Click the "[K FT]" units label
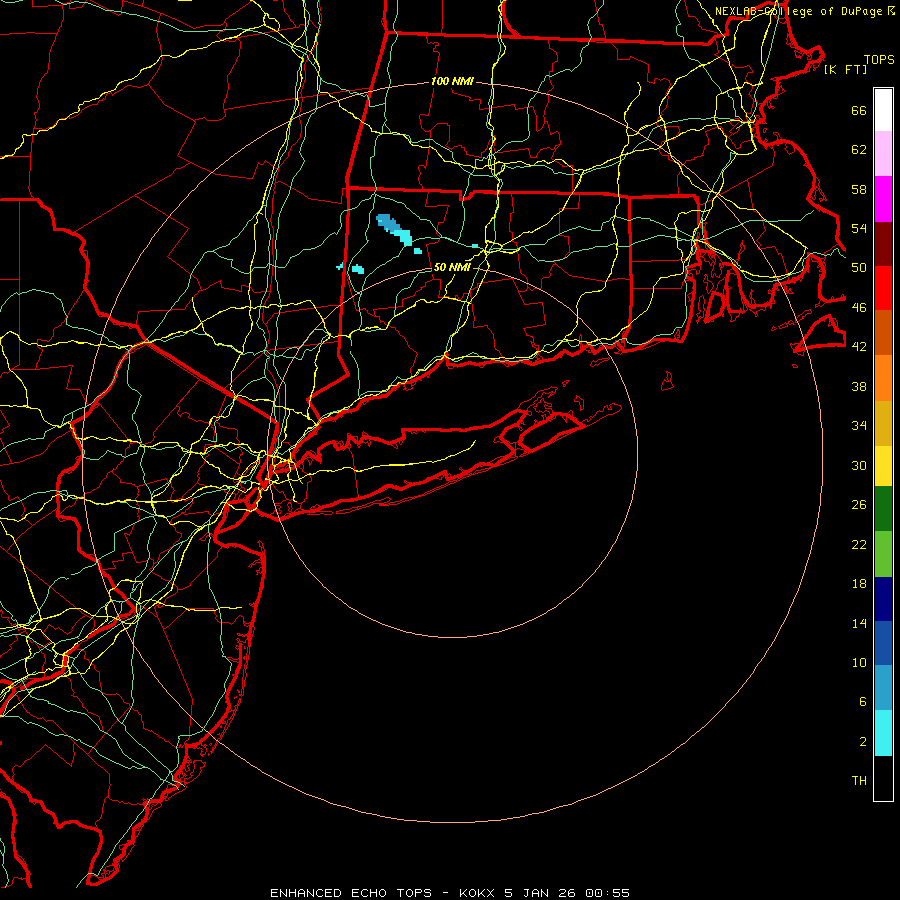 click(845, 69)
